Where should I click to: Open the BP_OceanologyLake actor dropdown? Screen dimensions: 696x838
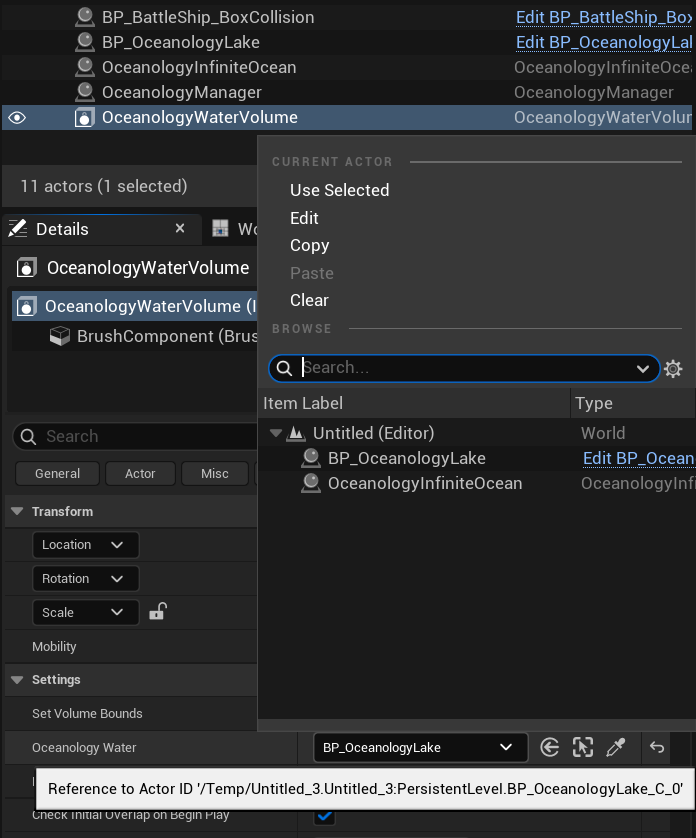(419, 747)
